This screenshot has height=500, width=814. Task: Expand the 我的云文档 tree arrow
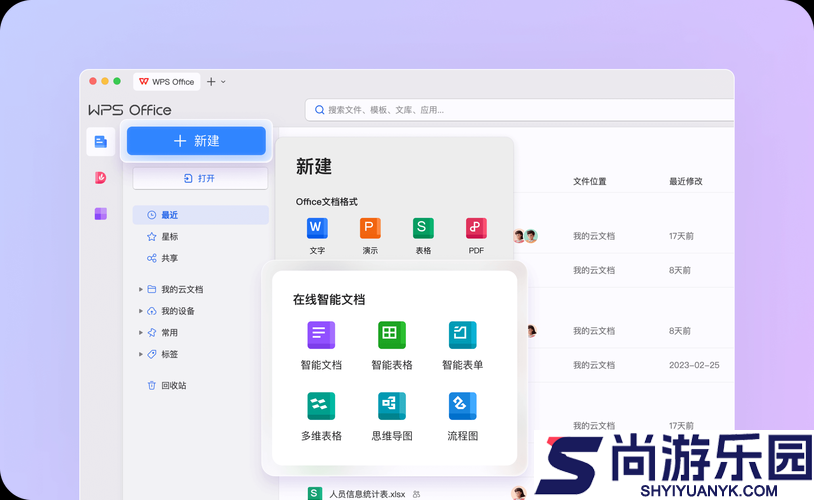[x=141, y=289]
